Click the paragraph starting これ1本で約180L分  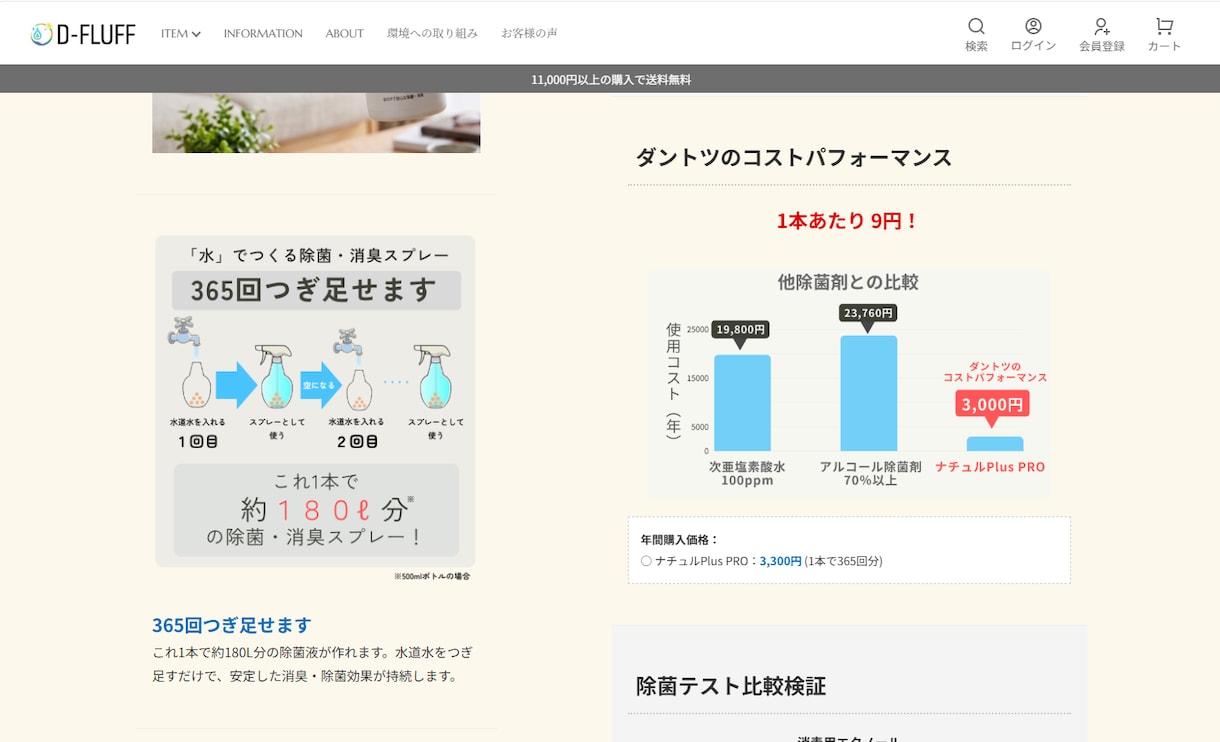312,664
